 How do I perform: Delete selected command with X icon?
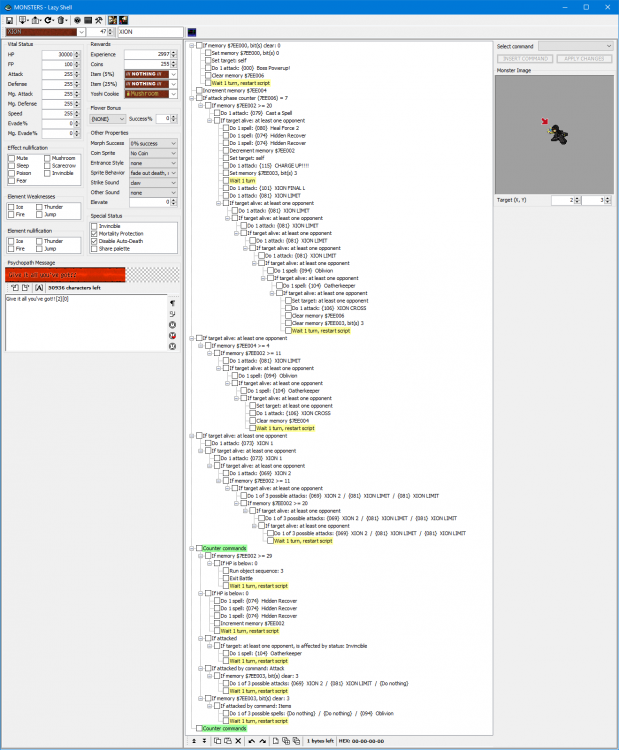238,741
